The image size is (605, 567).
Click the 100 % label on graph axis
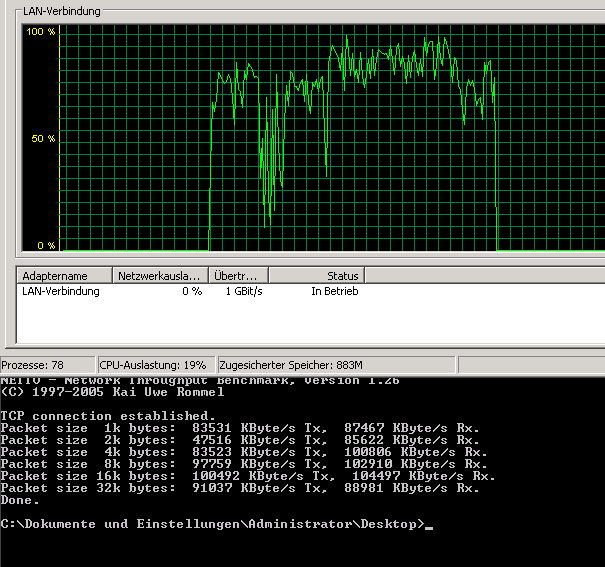(x=41, y=32)
